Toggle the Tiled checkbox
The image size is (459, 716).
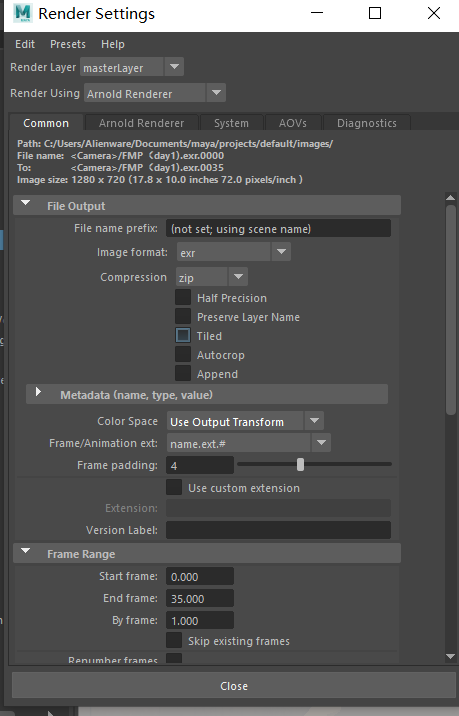(x=183, y=336)
